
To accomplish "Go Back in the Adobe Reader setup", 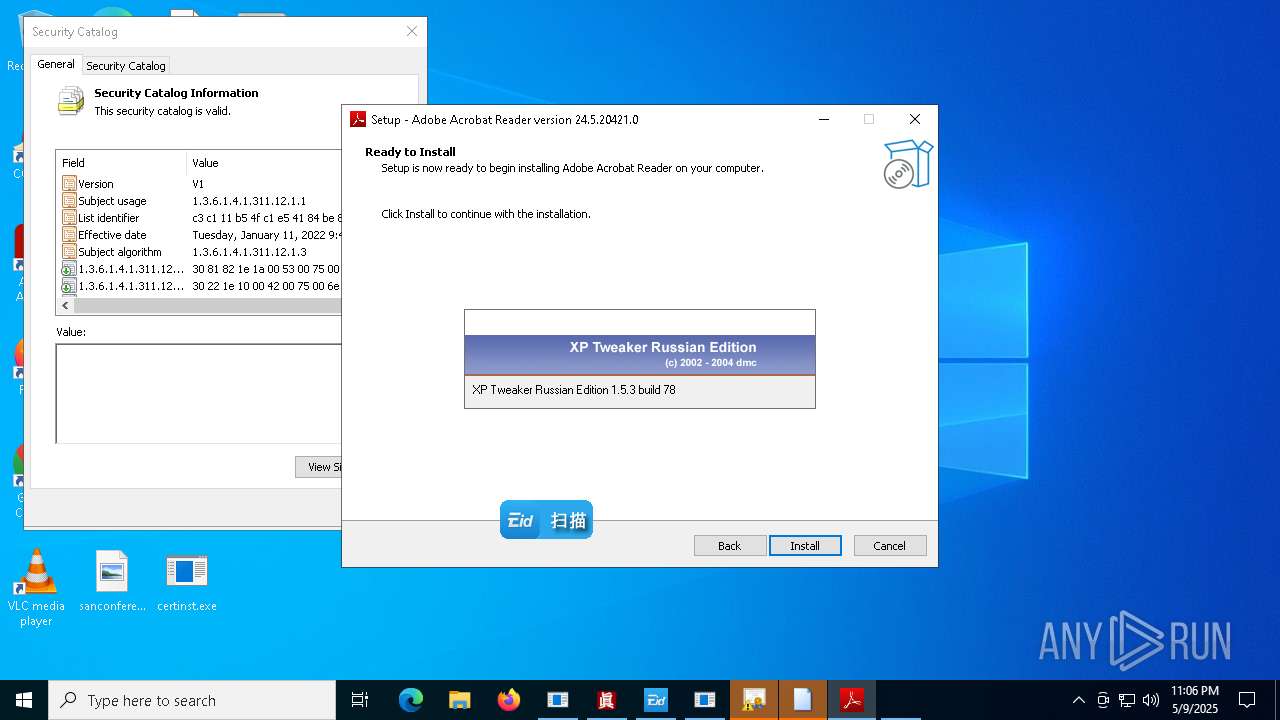I will (730, 545).
